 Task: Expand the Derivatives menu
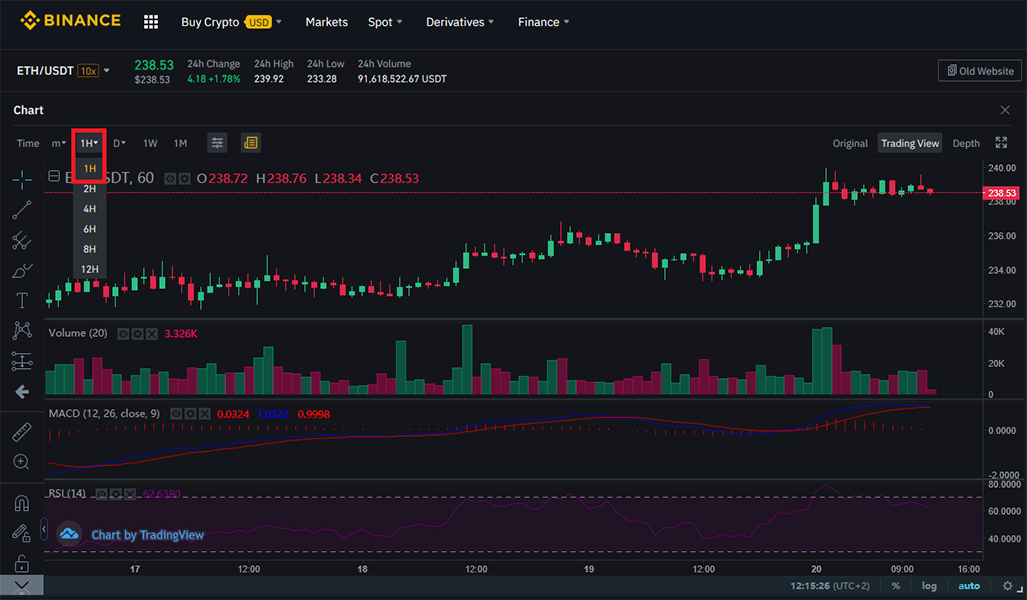(460, 22)
